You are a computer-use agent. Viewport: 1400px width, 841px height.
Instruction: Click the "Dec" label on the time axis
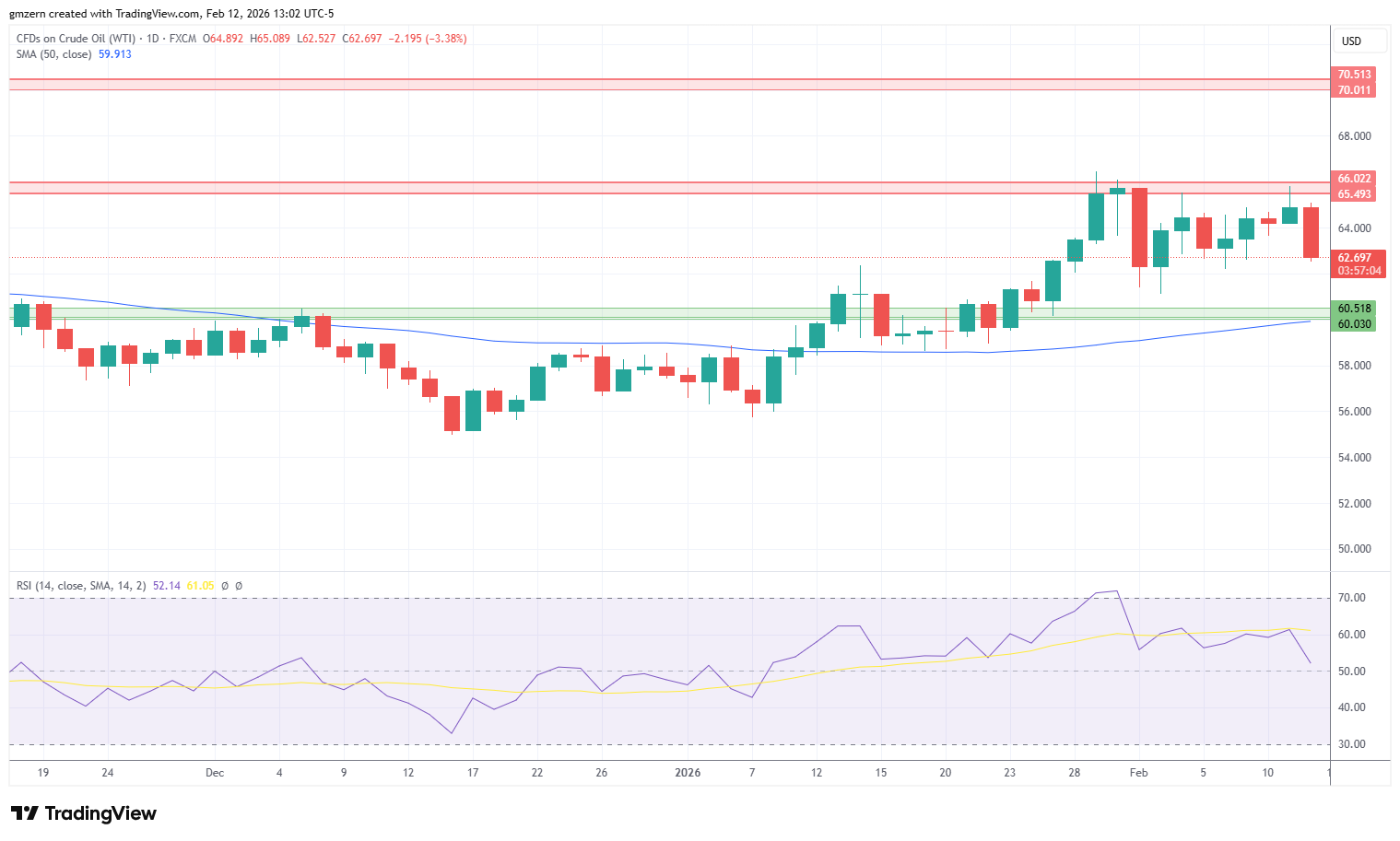tap(215, 773)
